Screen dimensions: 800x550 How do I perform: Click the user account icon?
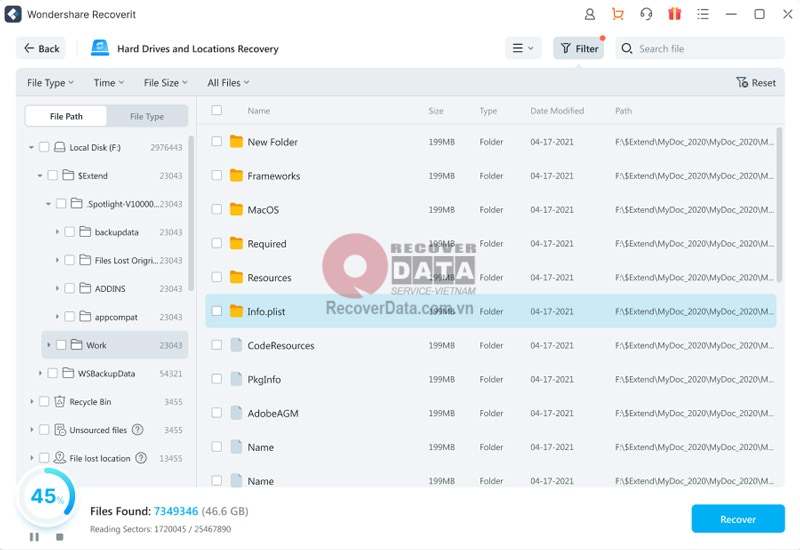click(589, 14)
